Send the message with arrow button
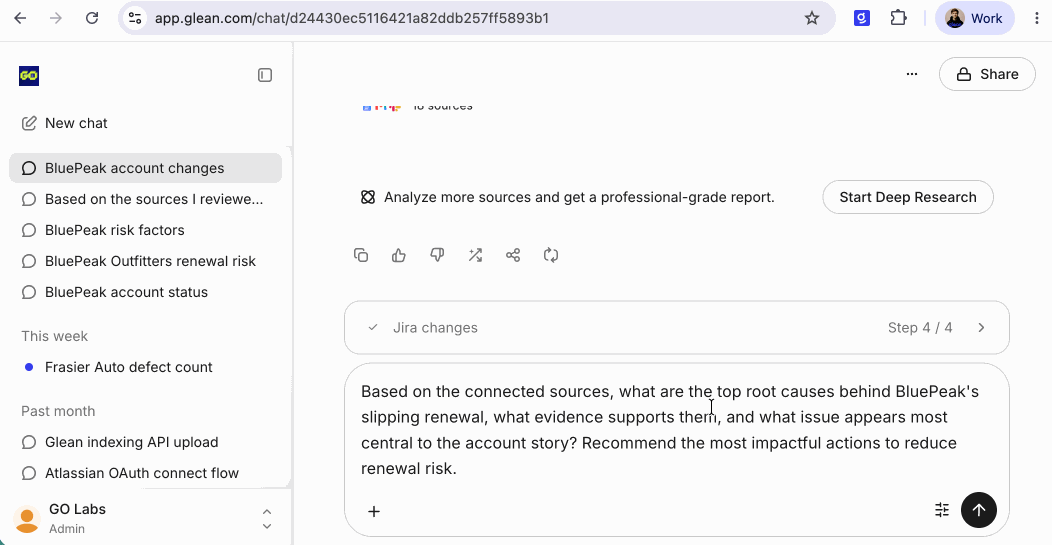The height and width of the screenshot is (545, 1052). point(979,510)
